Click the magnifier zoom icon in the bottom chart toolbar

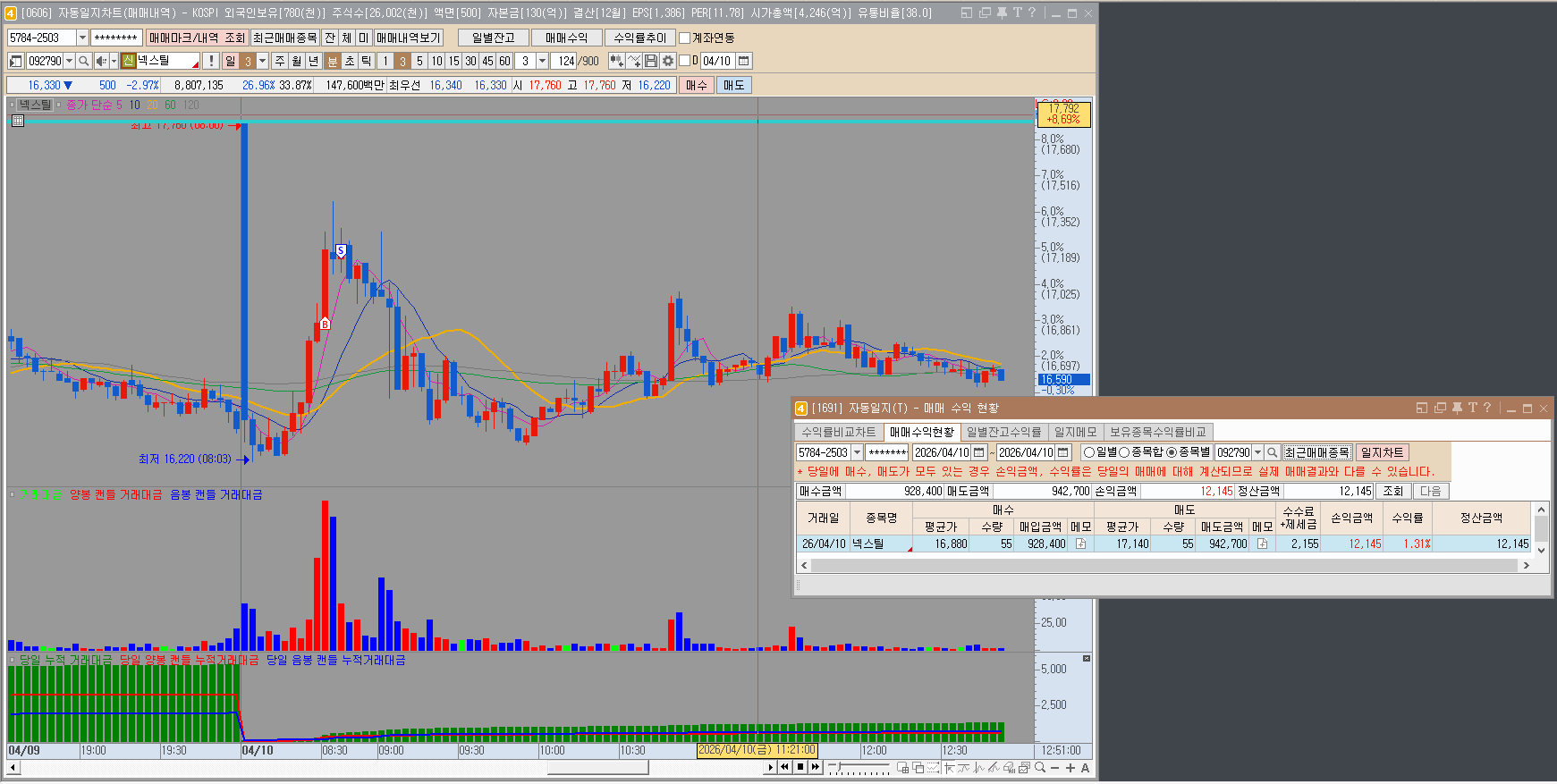coord(1040,767)
